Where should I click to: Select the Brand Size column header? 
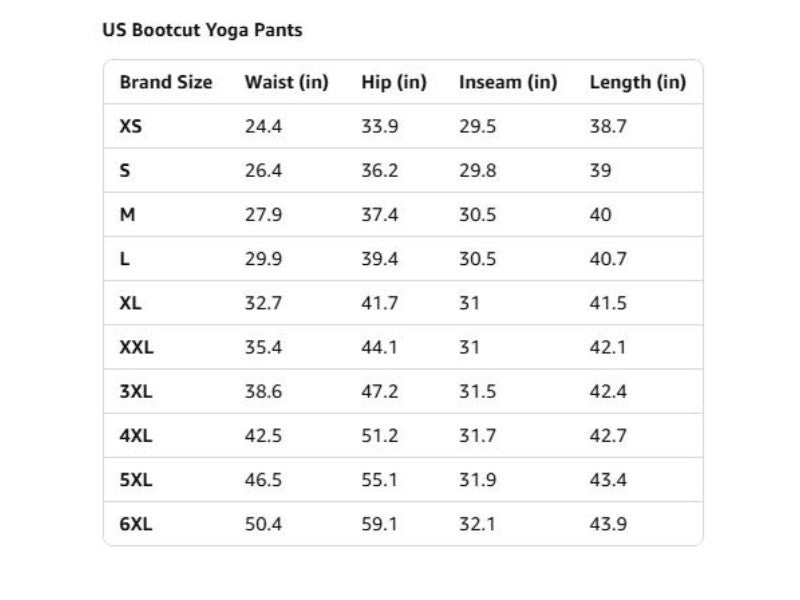tap(166, 82)
